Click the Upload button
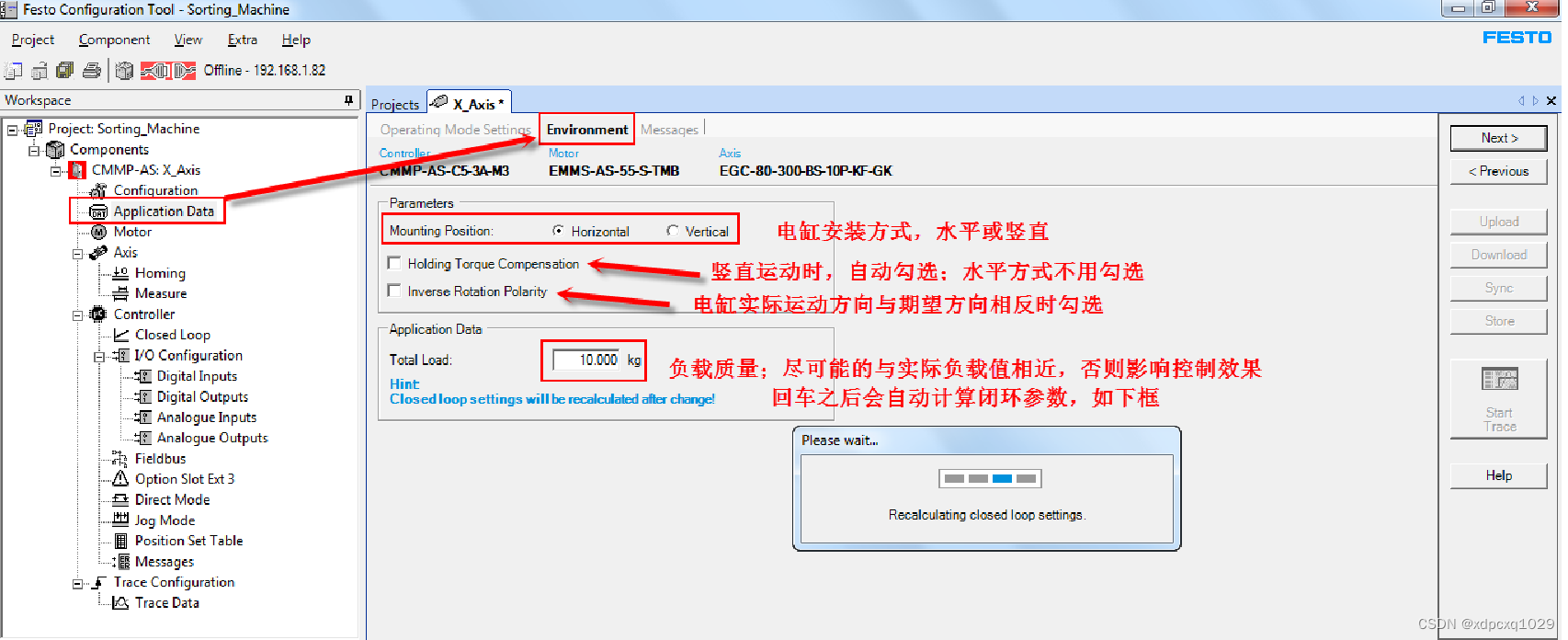The width and height of the screenshot is (1568, 640). tap(1499, 222)
